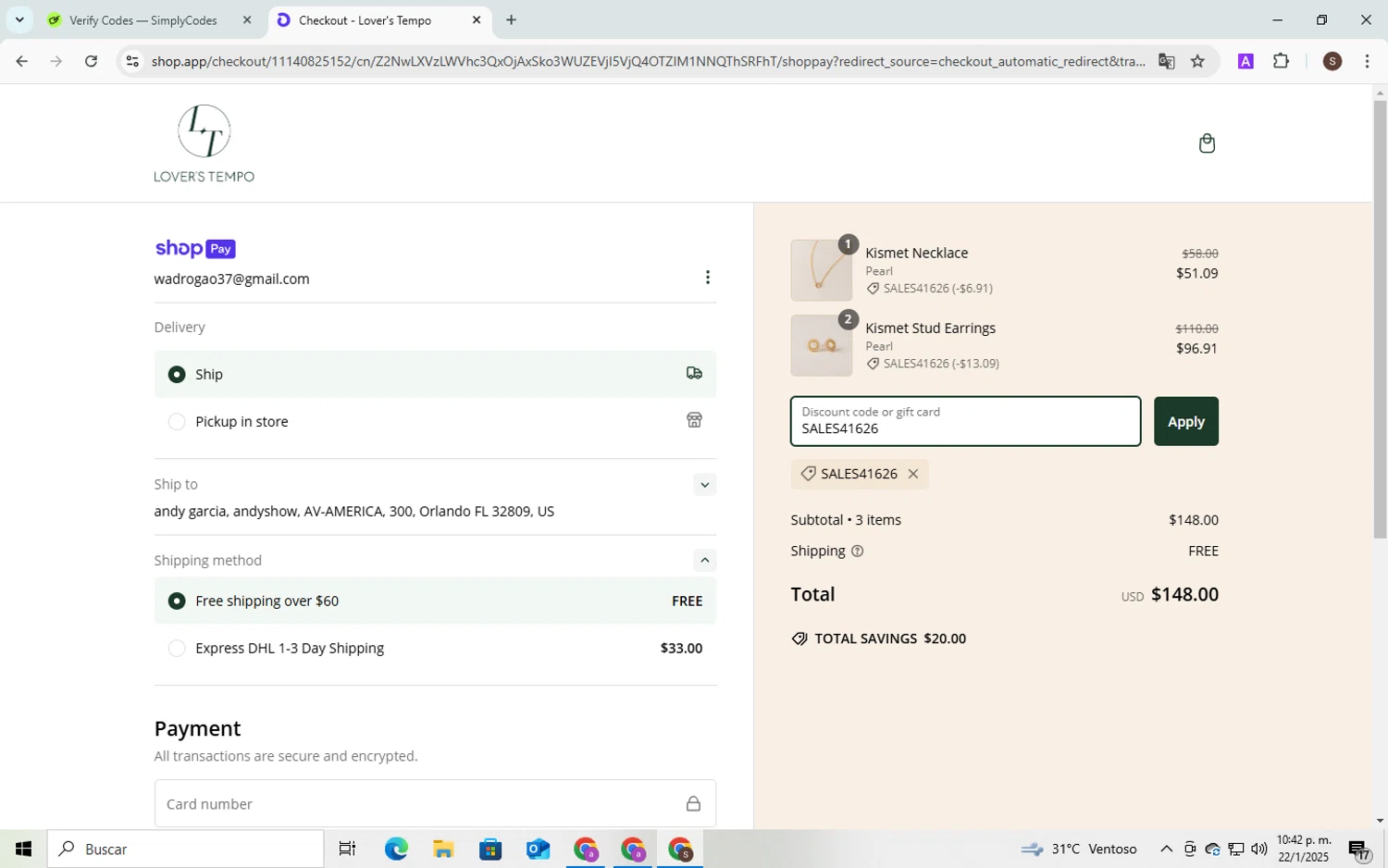
Task: Remove the SALES41626 discount code
Action: [913, 474]
